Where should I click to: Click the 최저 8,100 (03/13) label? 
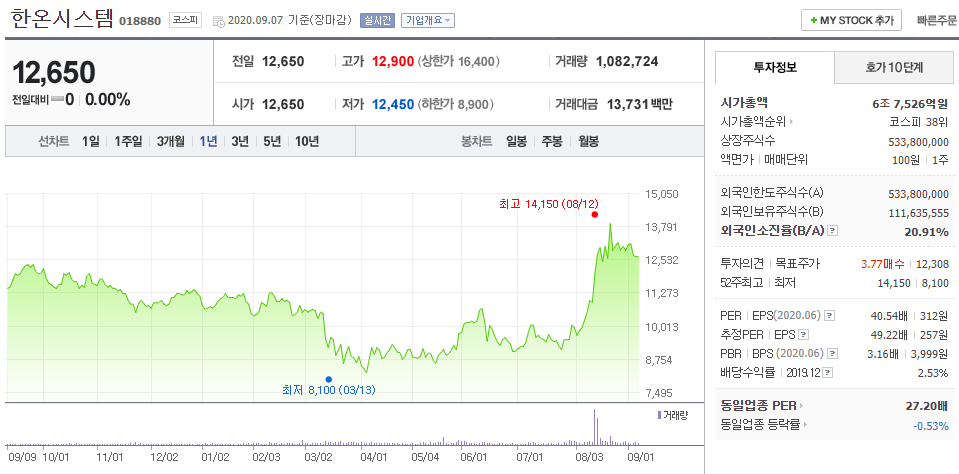click(x=329, y=390)
